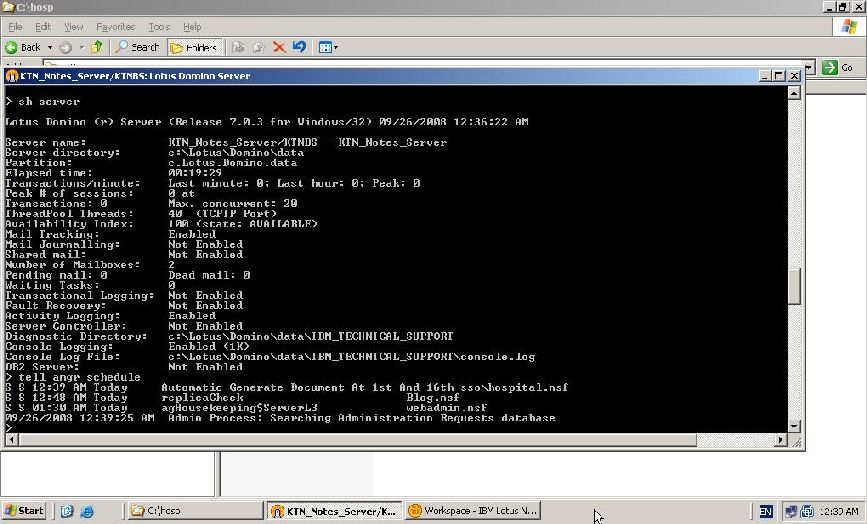867x524 pixels.
Task: Open the Views icon menu
Action: click(x=328, y=48)
